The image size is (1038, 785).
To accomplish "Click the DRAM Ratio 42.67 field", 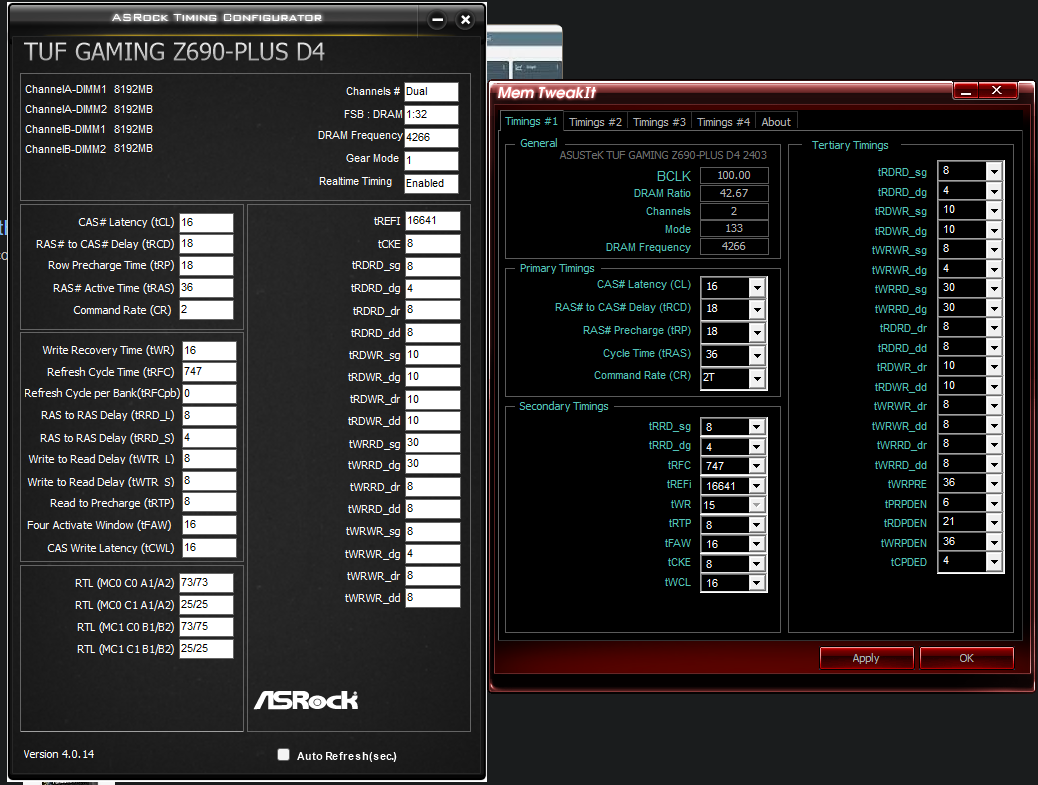I will click(x=734, y=193).
